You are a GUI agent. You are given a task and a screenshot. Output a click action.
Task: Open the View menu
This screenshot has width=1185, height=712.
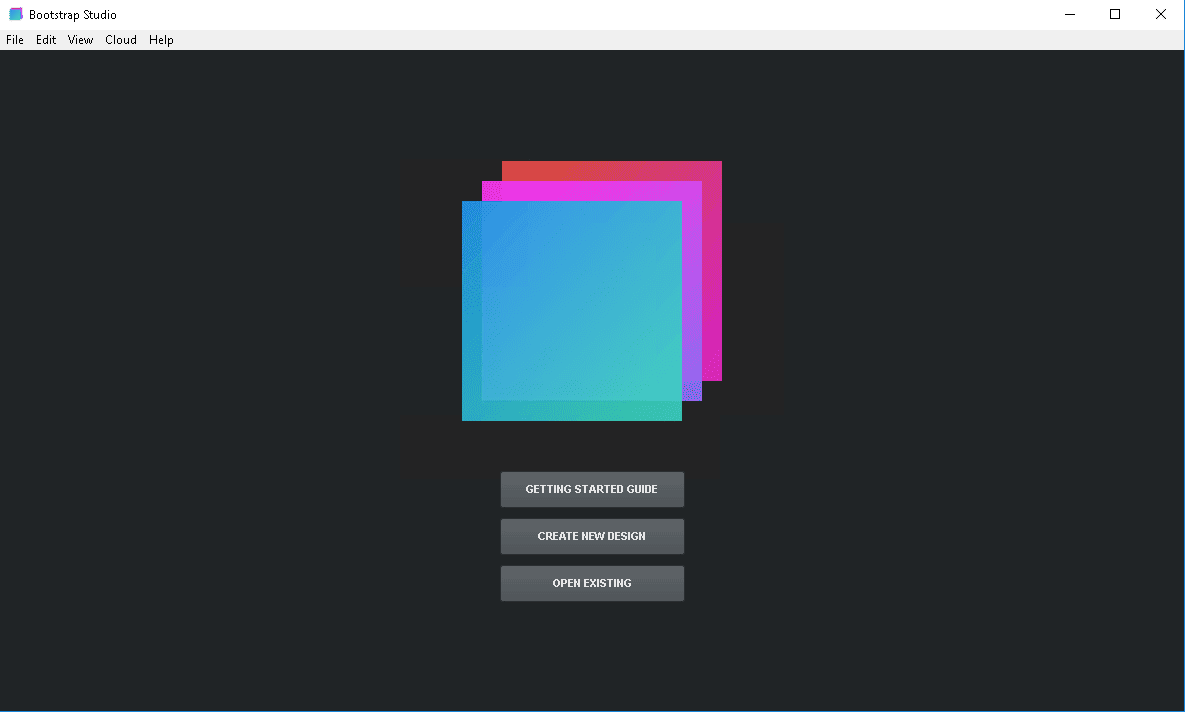click(x=80, y=40)
